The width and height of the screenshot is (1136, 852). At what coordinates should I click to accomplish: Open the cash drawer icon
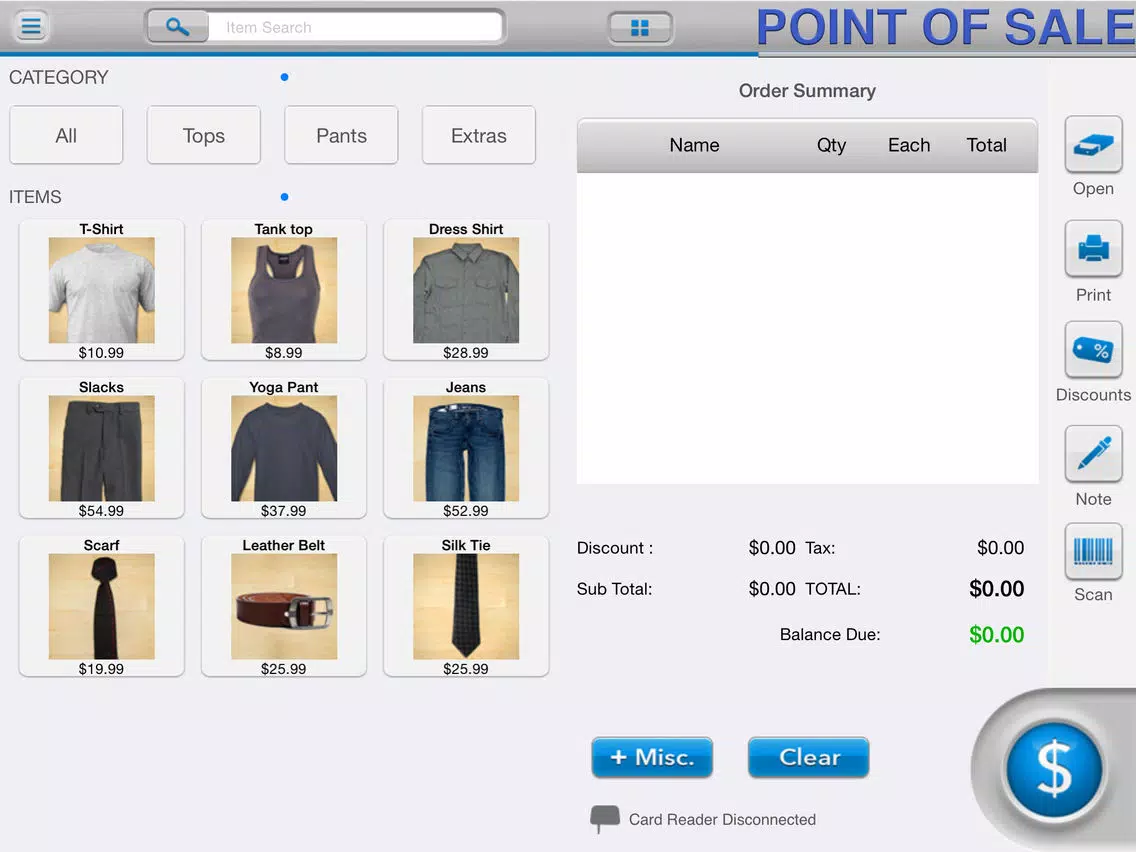(x=1093, y=144)
